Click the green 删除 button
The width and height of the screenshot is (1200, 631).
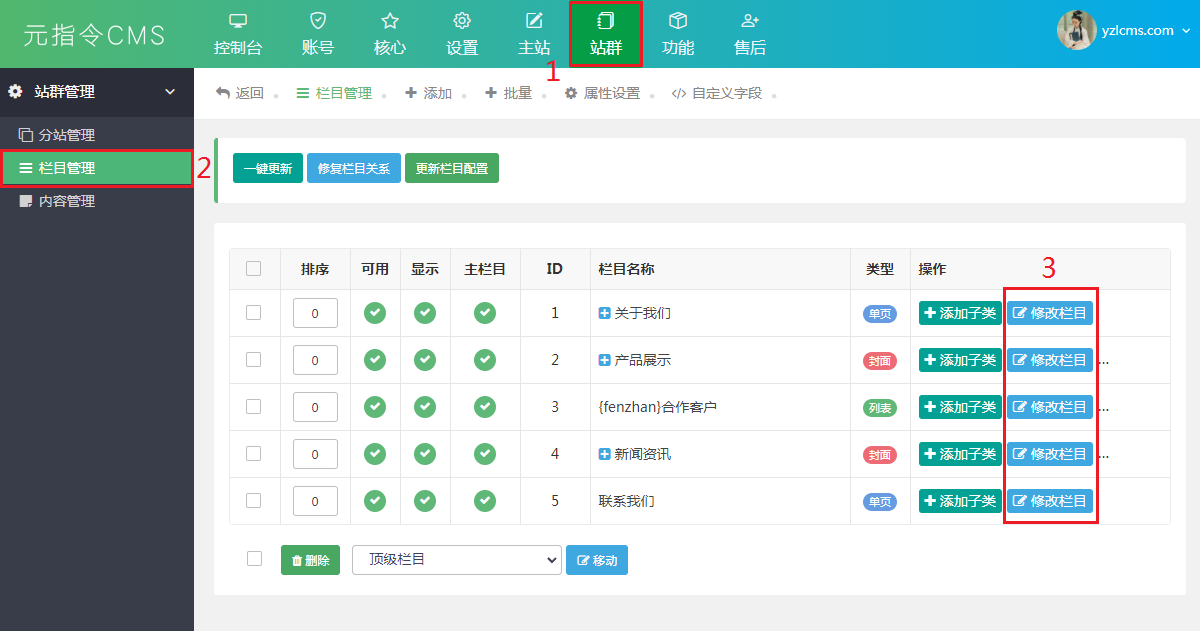[x=311, y=560]
